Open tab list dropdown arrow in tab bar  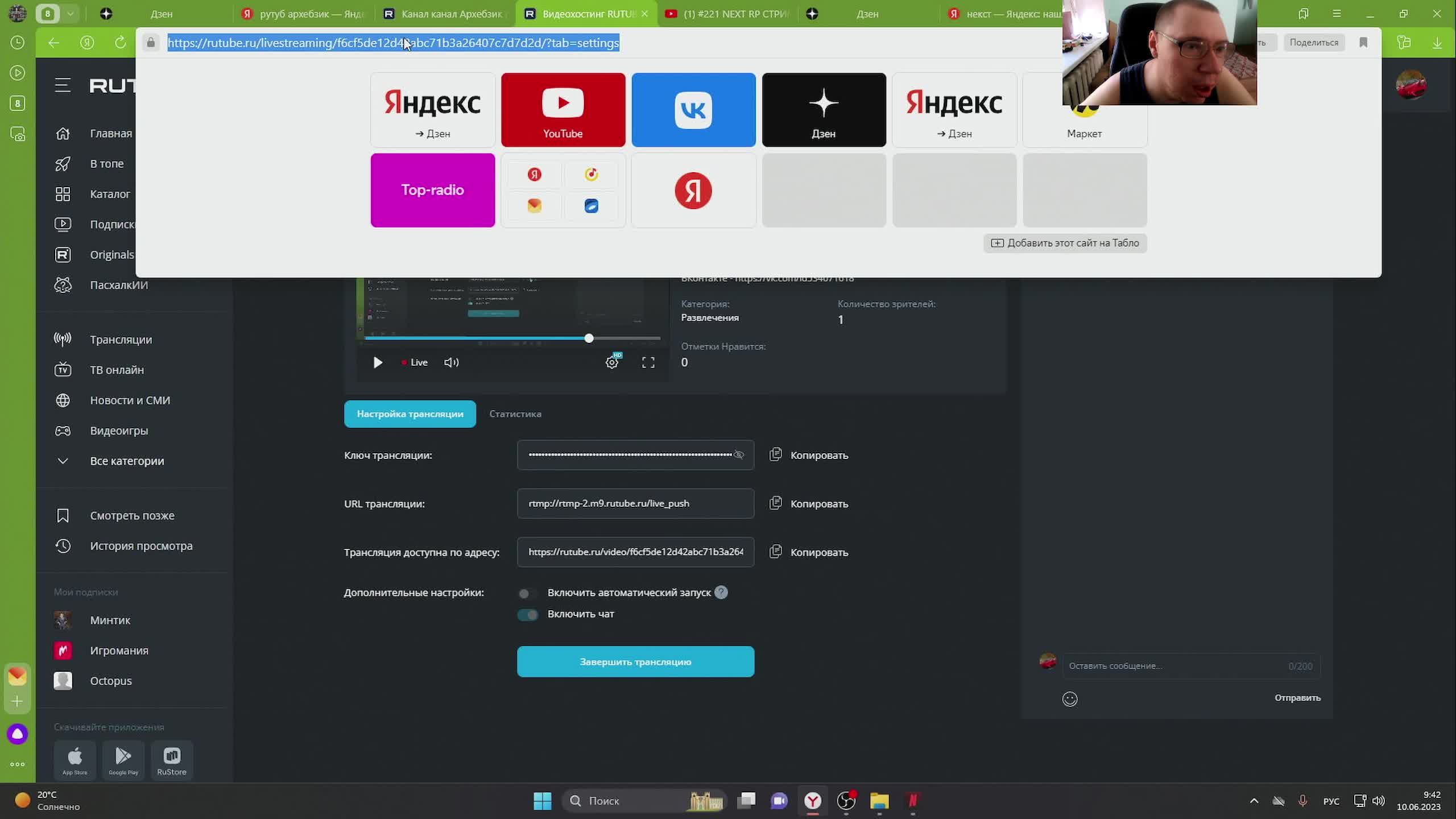pyautogui.click(x=71, y=14)
